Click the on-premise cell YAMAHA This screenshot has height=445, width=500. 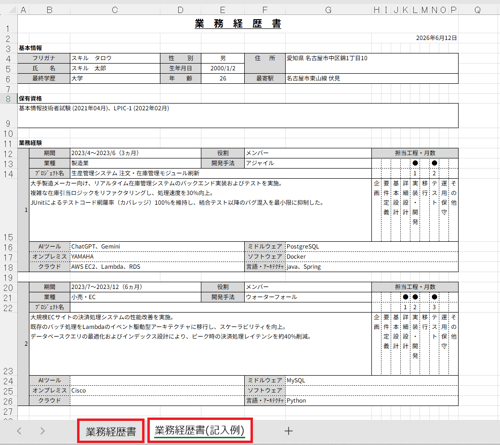pos(157,257)
